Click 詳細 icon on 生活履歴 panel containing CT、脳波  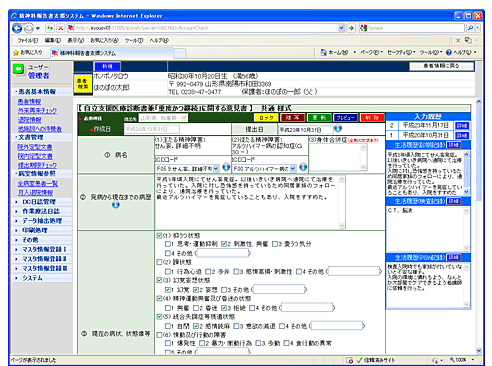click(453, 201)
